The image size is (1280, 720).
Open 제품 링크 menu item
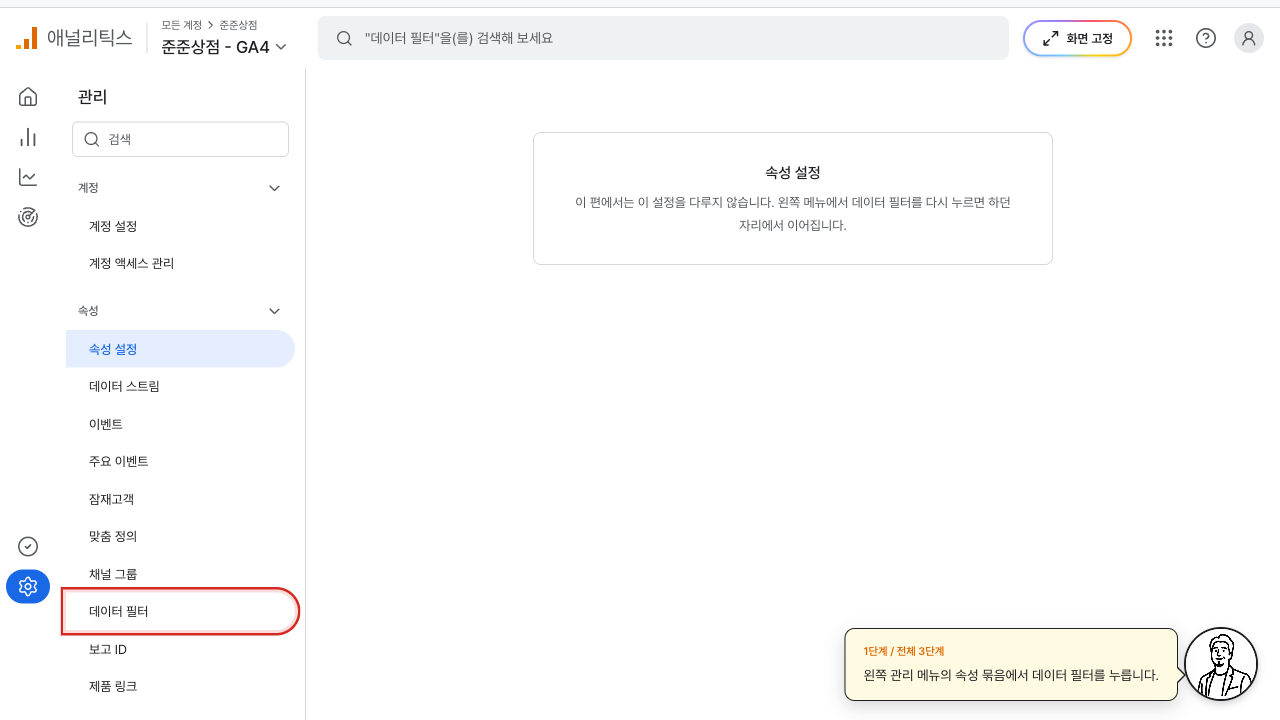[180, 687]
